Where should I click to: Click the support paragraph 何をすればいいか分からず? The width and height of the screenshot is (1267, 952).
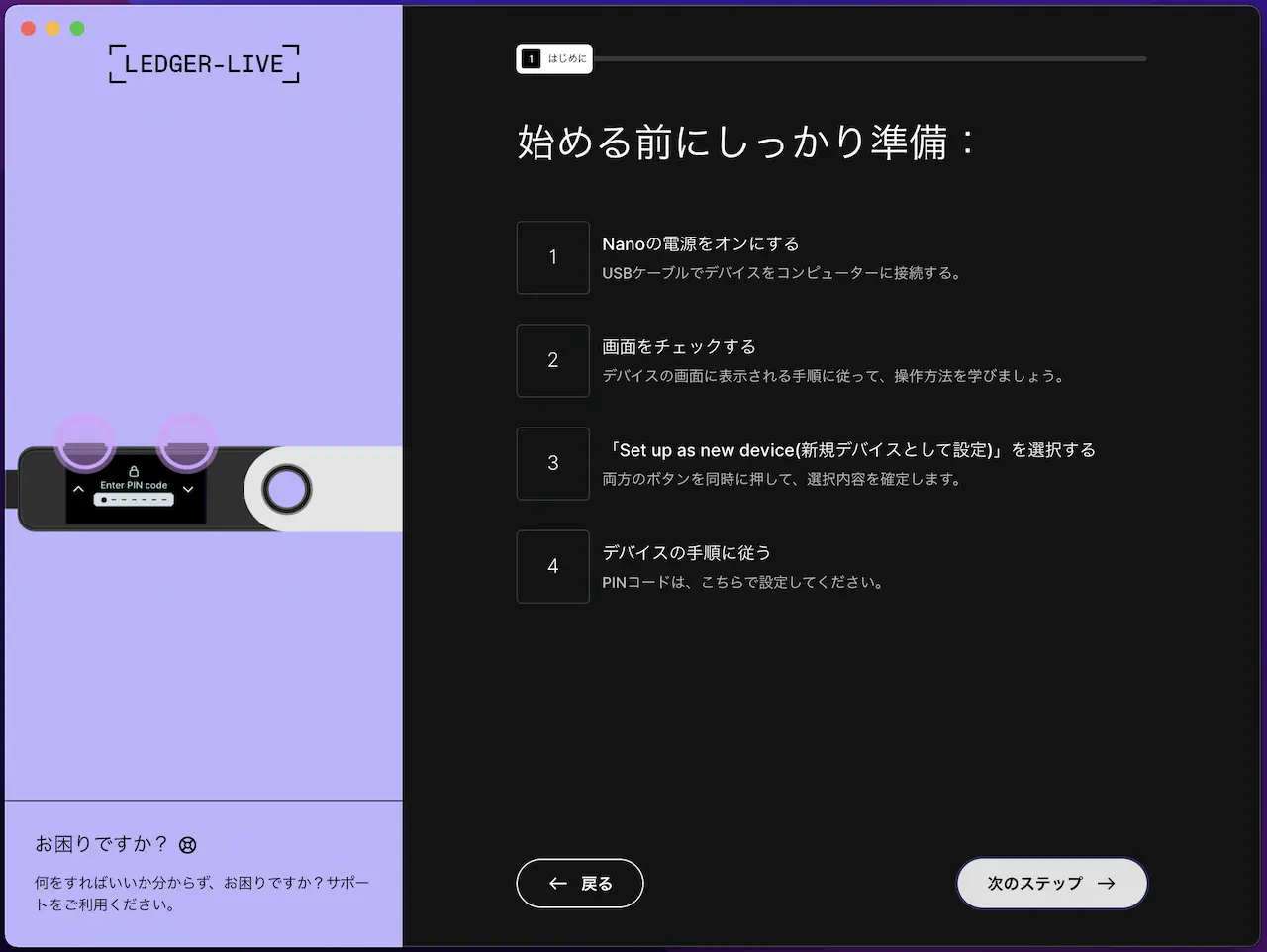click(x=202, y=893)
